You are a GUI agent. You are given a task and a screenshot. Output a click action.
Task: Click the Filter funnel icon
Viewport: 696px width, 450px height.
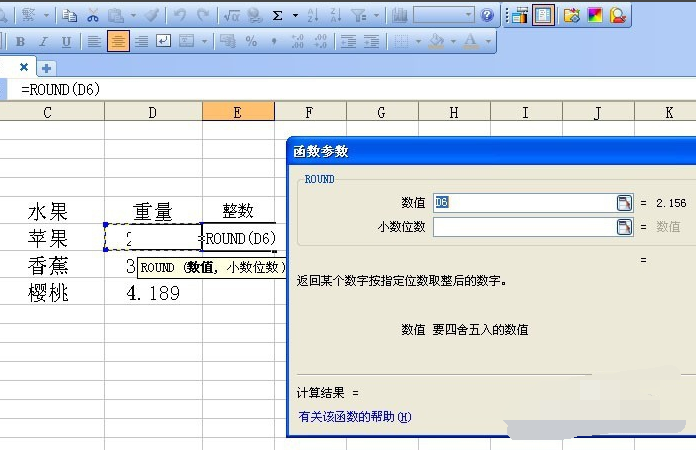click(x=359, y=16)
